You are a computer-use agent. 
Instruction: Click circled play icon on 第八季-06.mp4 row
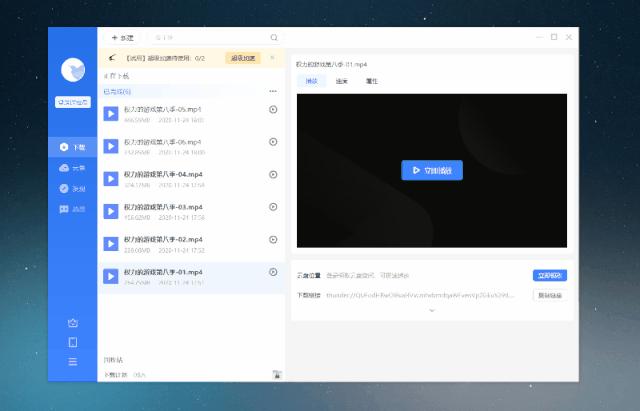point(273,142)
